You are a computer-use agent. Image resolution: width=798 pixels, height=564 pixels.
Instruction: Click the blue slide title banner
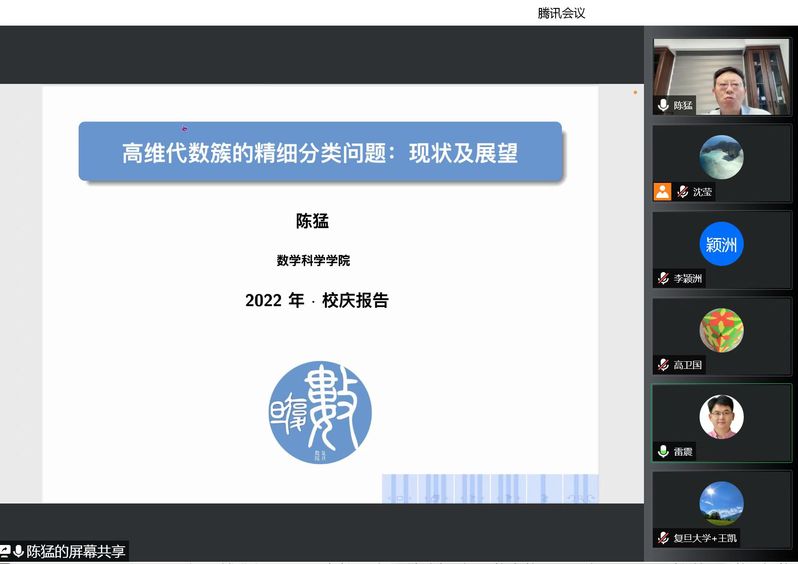320,152
